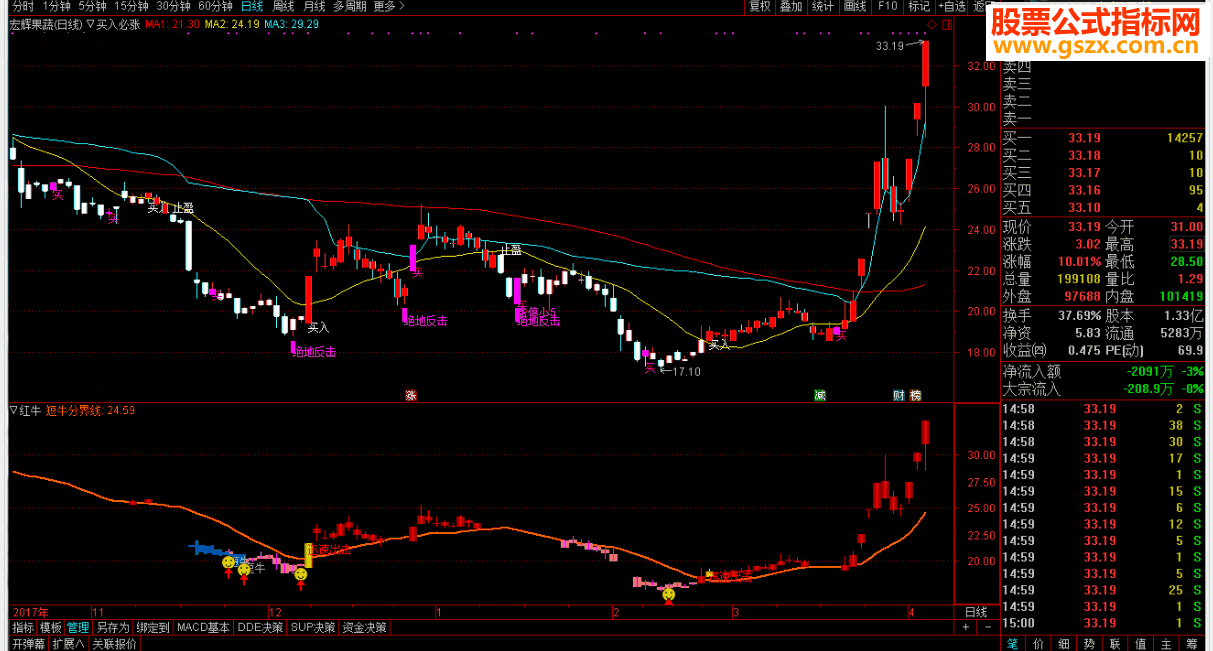Click the green 减 marker under the chart
This screenshot has height=651, width=1213.
pos(820,395)
